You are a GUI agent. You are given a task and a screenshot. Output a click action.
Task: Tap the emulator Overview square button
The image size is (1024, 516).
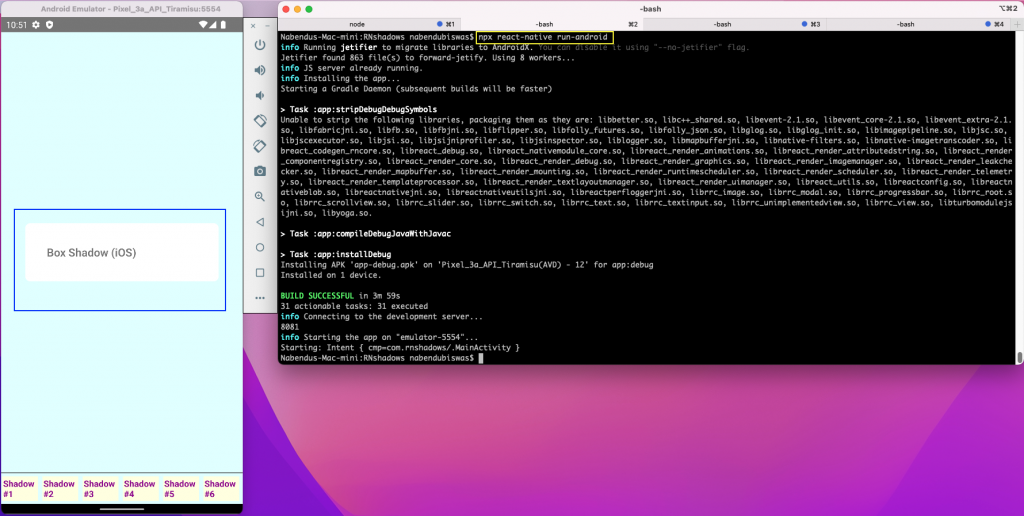click(260, 272)
